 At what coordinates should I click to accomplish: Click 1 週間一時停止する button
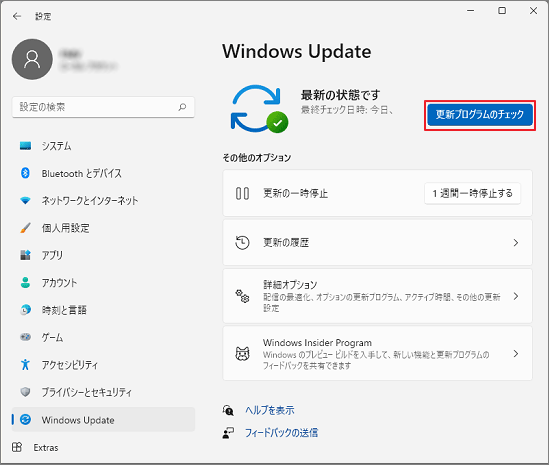(472, 193)
